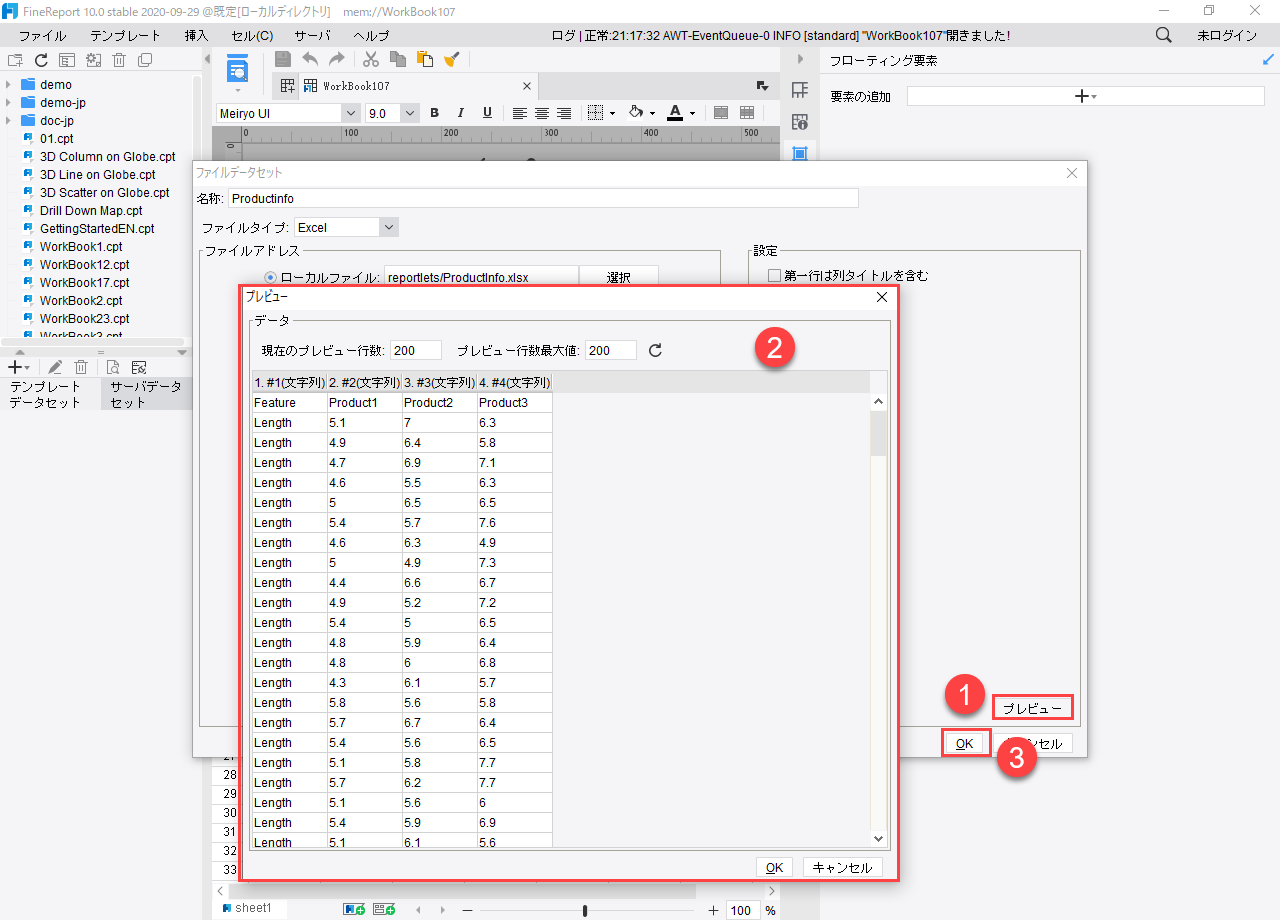Open the サーバ menu

pyautogui.click(x=312, y=35)
